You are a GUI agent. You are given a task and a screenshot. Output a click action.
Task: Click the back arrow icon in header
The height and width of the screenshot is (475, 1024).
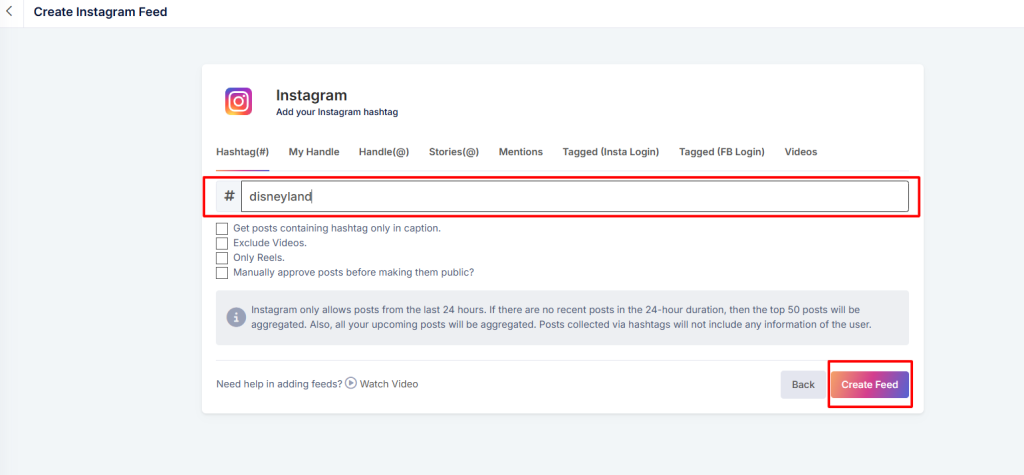(x=10, y=13)
